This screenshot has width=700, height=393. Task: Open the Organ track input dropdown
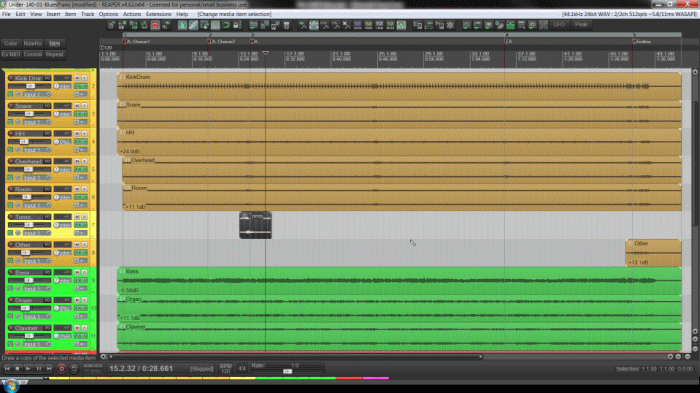(37, 316)
